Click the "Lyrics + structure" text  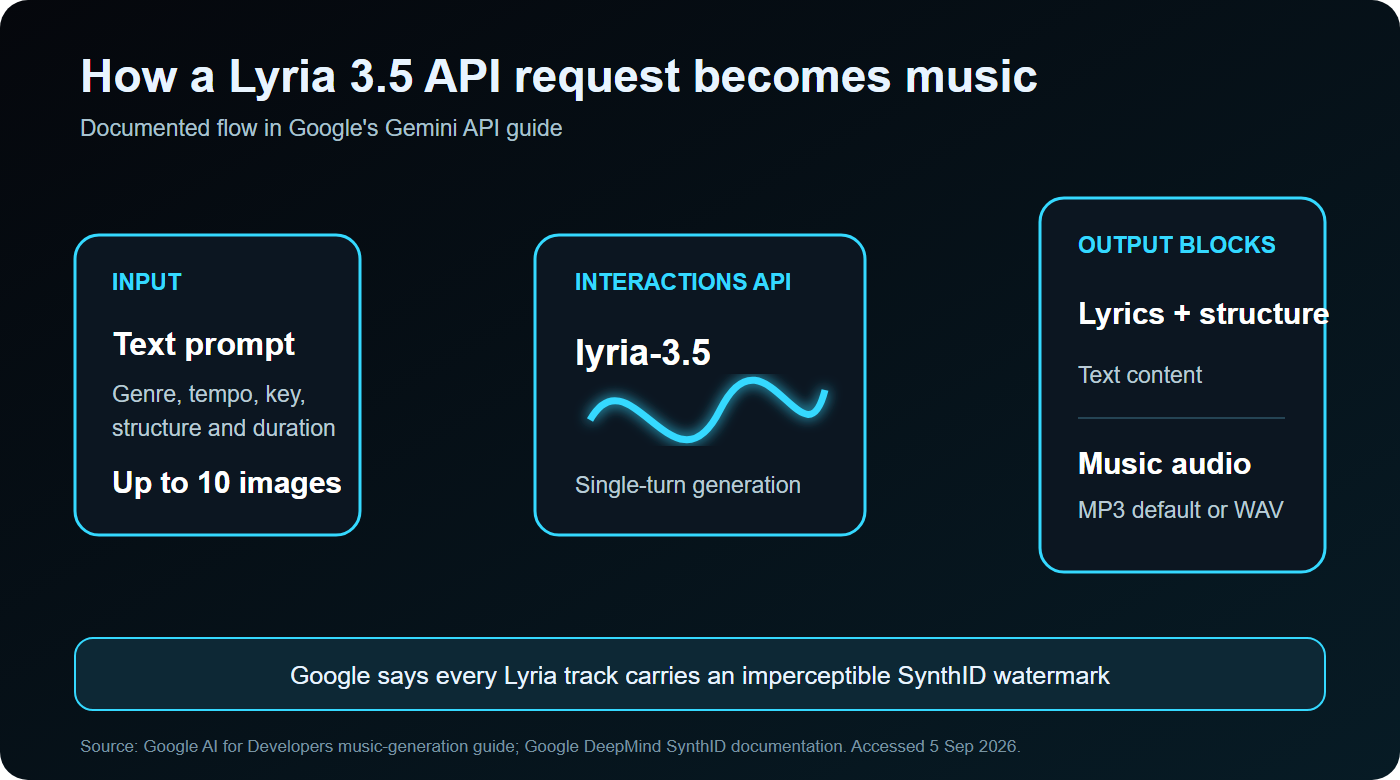[x=1203, y=314]
